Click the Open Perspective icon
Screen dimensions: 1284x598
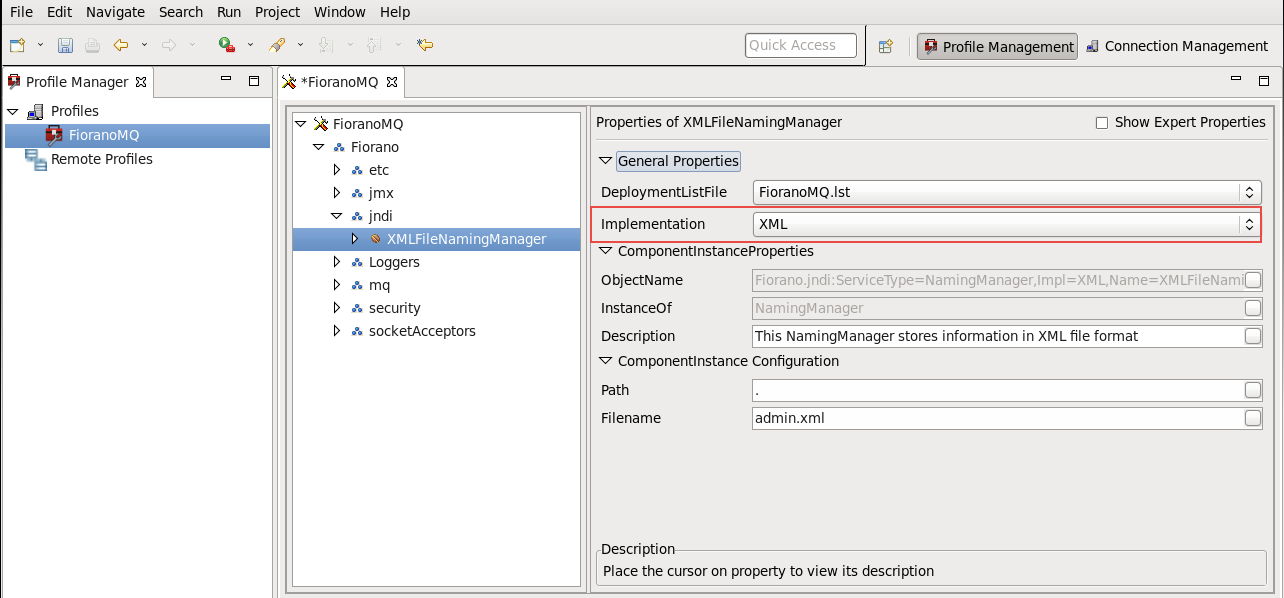(885, 46)
